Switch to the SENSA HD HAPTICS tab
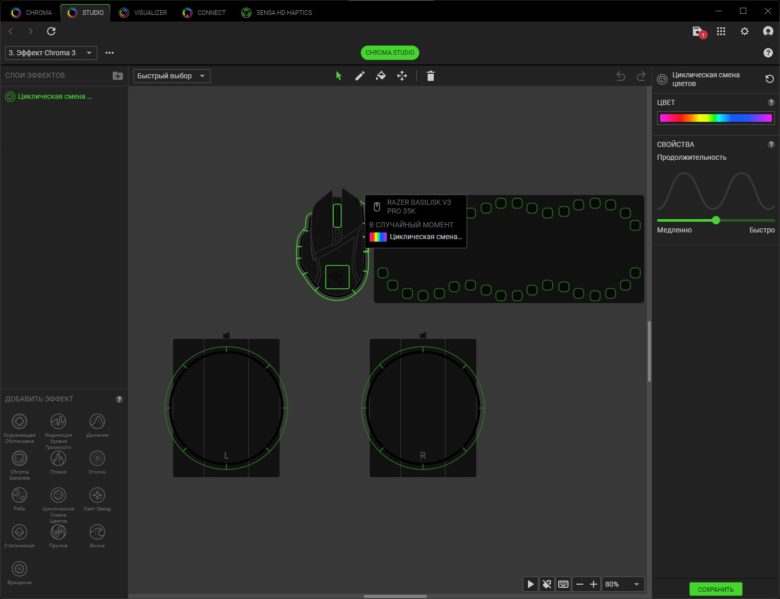Image resolution: width=780 pixels, height=599 pixels. point(277,12)
